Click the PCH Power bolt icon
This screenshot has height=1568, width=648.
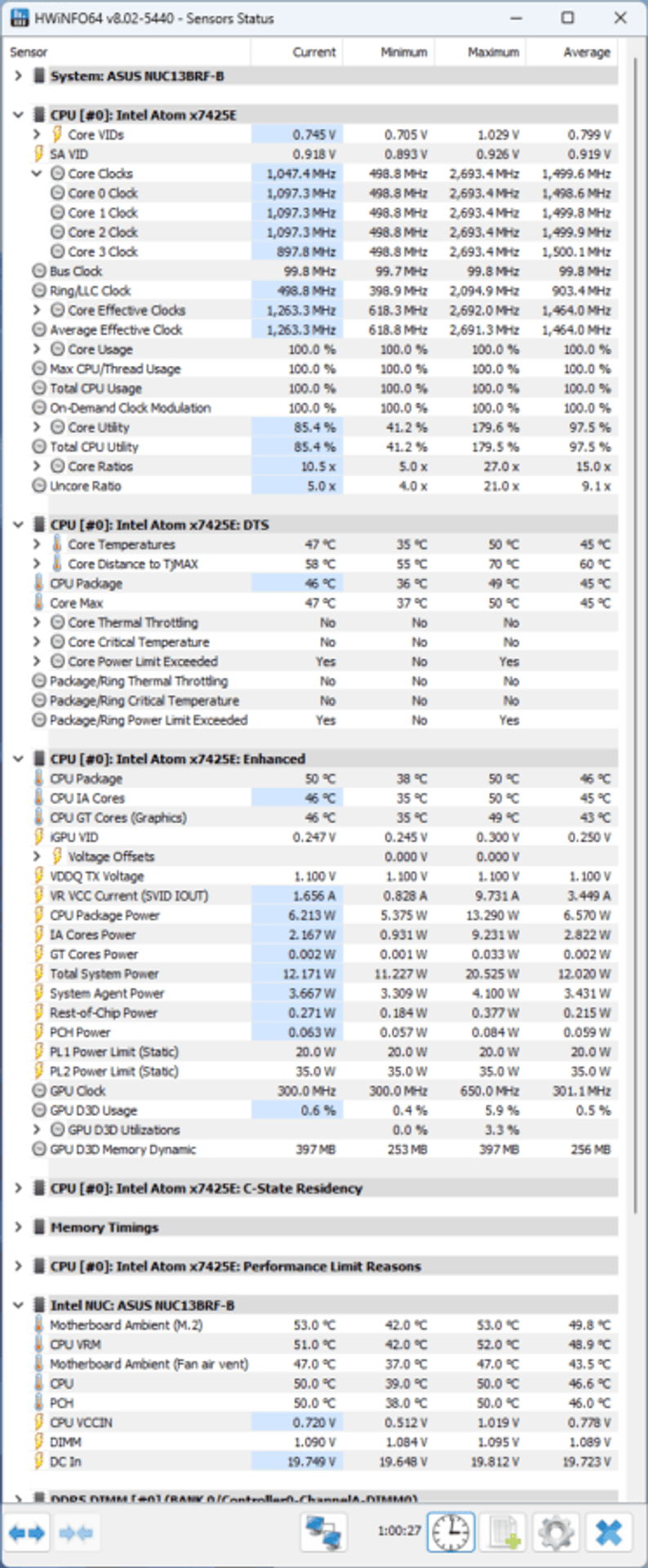coord(38,1032)
